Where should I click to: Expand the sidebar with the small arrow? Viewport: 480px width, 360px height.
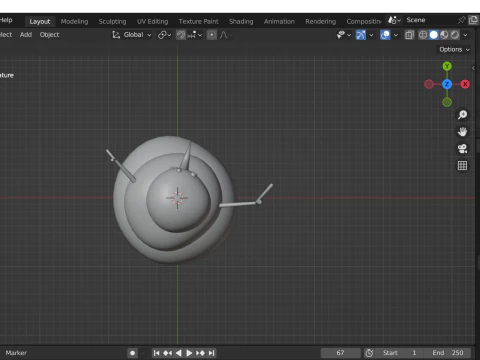(473, 68)
